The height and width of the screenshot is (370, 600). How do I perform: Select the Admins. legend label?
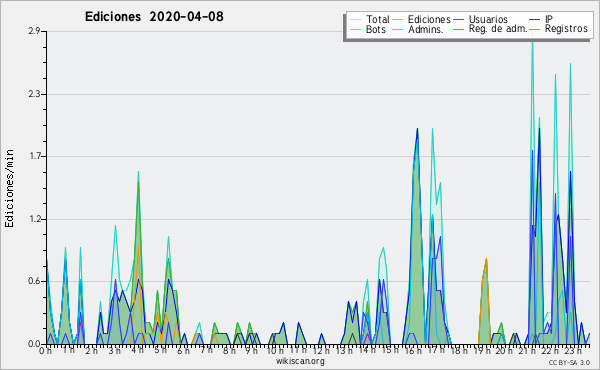tap(426, 29)
